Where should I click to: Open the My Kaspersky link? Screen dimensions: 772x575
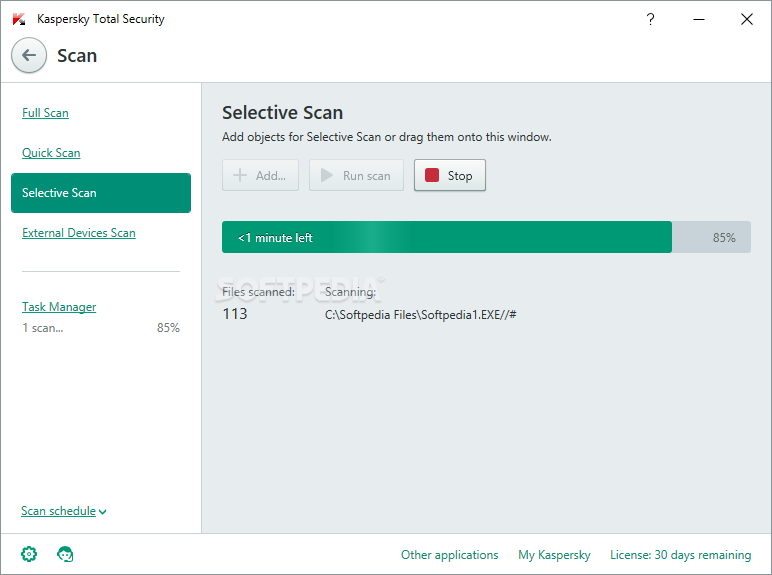tap(554, 555)
